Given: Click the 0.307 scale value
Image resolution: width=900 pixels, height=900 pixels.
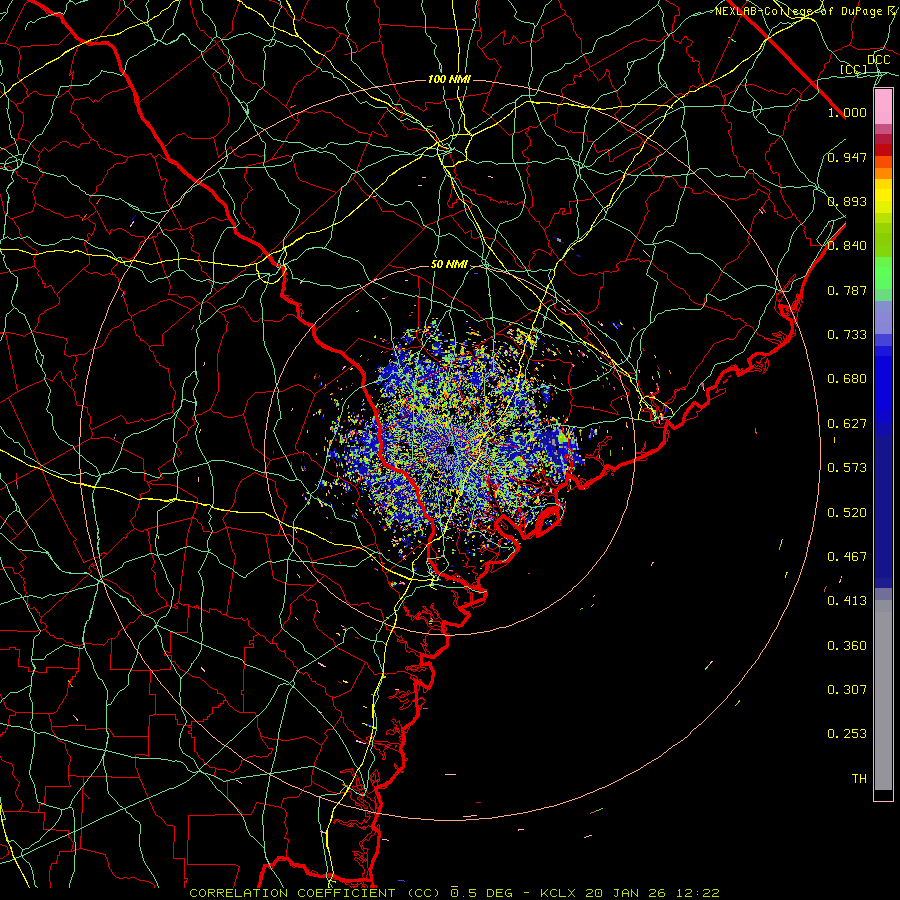Looking at the screenshot, I should 847,690.
